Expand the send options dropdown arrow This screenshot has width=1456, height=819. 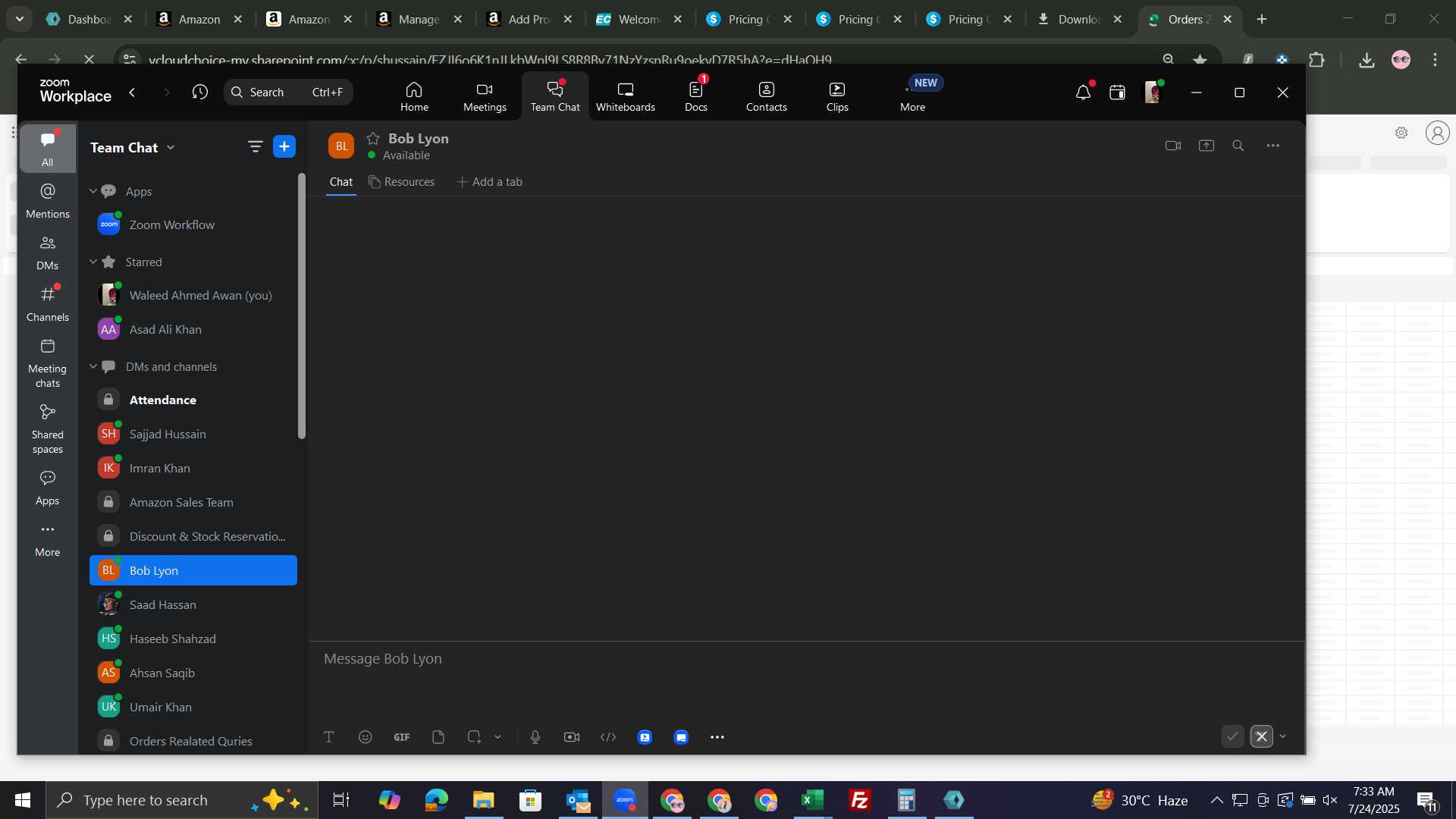point(1283,736)
